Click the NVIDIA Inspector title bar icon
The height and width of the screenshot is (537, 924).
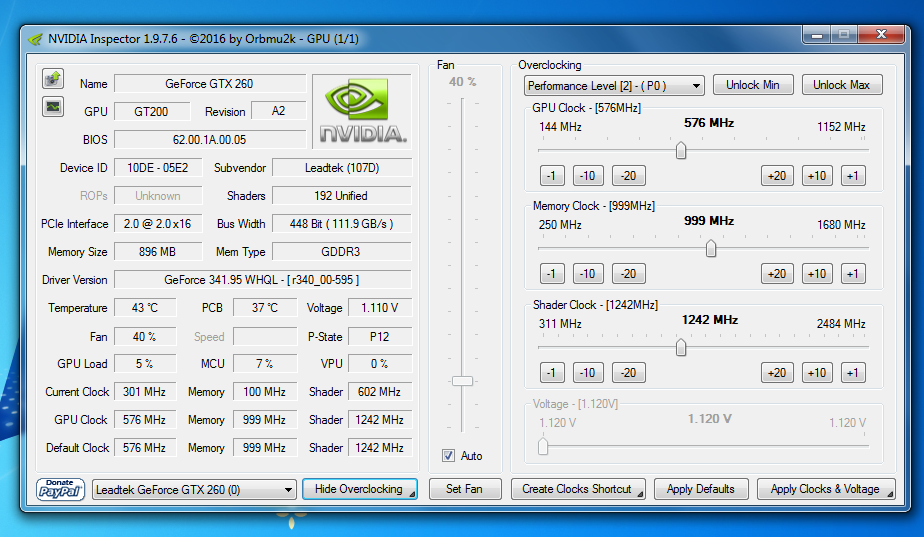(x=35, y=39)
